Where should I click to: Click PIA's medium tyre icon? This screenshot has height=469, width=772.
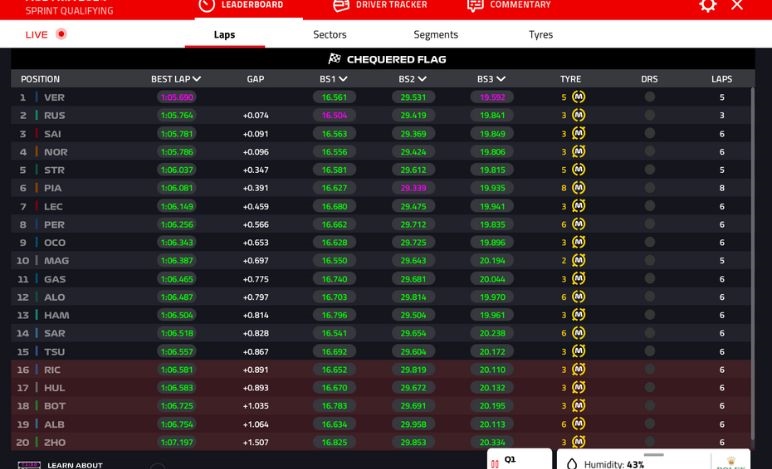[578, 187]
